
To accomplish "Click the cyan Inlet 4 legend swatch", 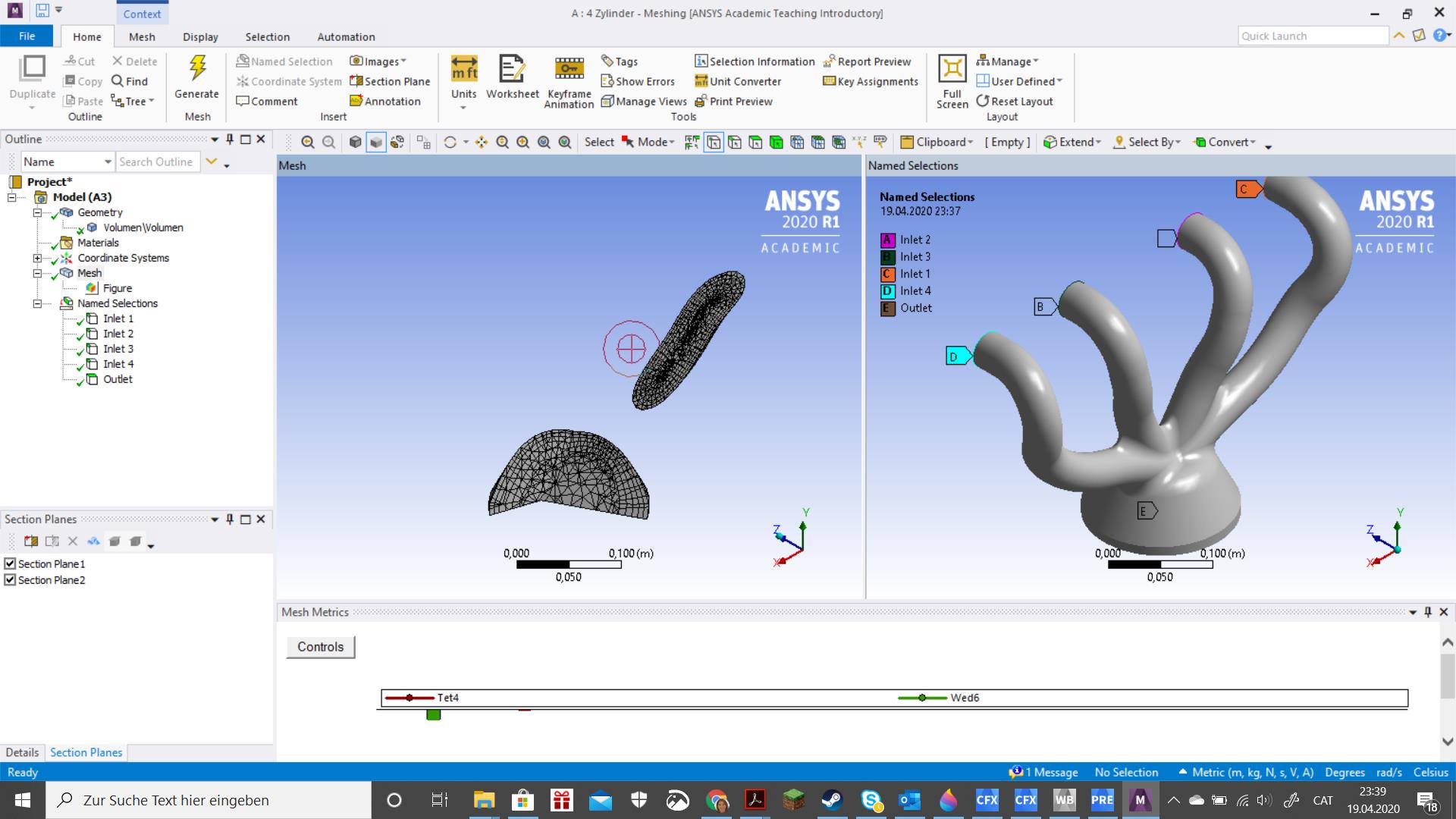I will tap(888, 291).
